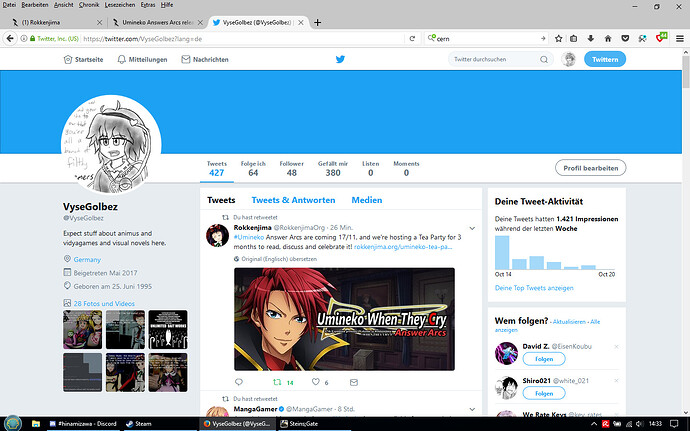Open the Folge ich 64 counter
690x431 pixels.
point(253,169)
